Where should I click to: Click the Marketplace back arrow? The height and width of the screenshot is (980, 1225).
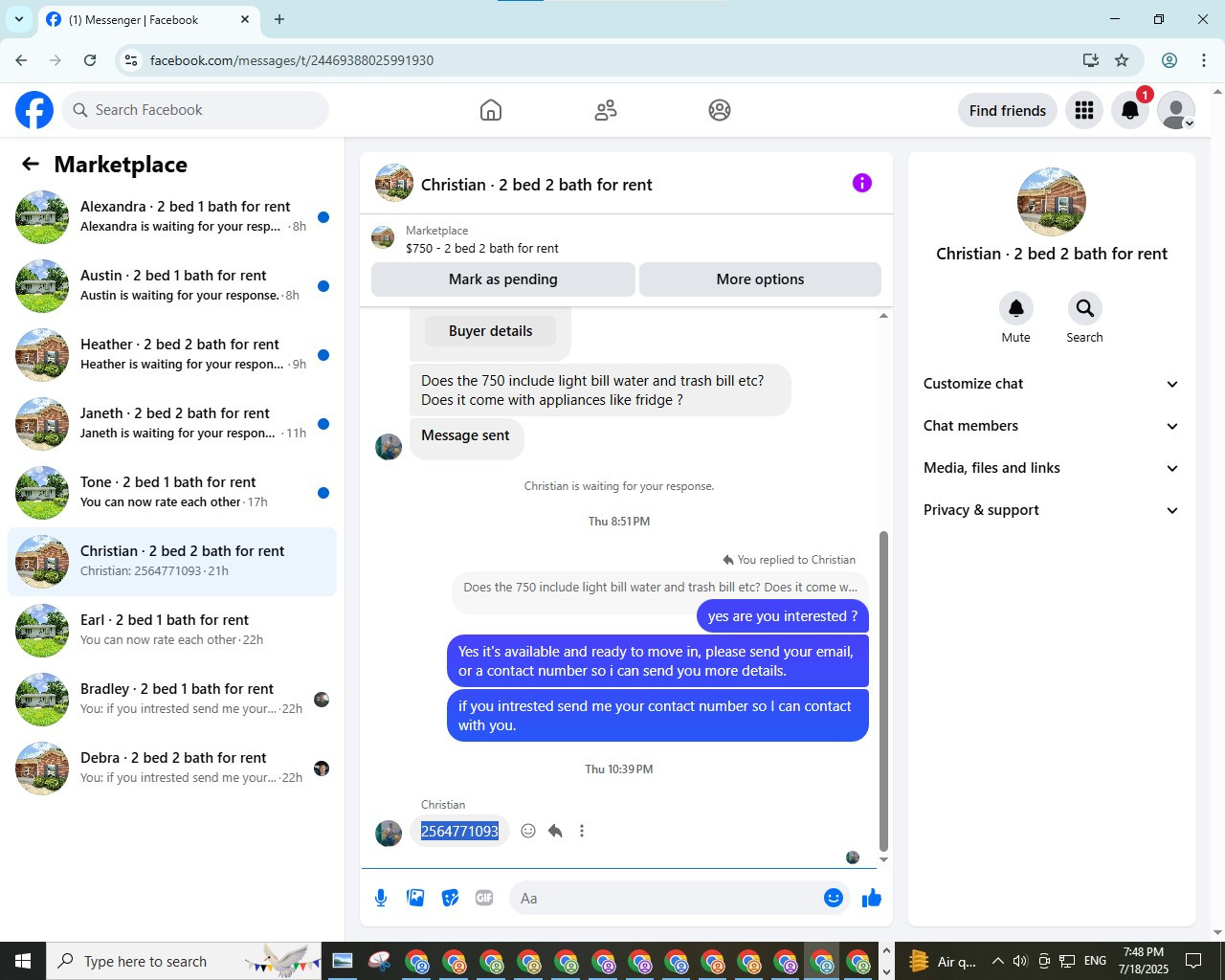tap(31, 164)
